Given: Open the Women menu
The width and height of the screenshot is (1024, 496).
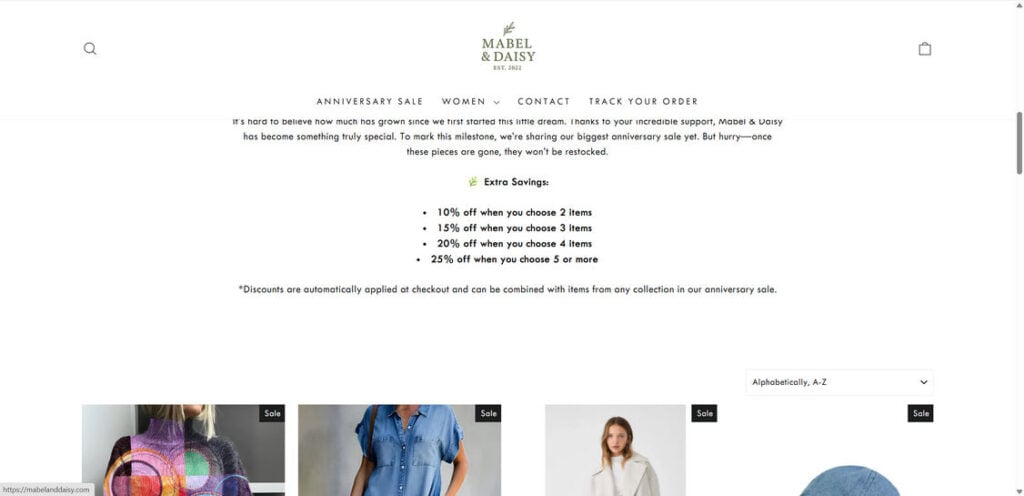Looking at the screenshot, I should coord(464,101).
